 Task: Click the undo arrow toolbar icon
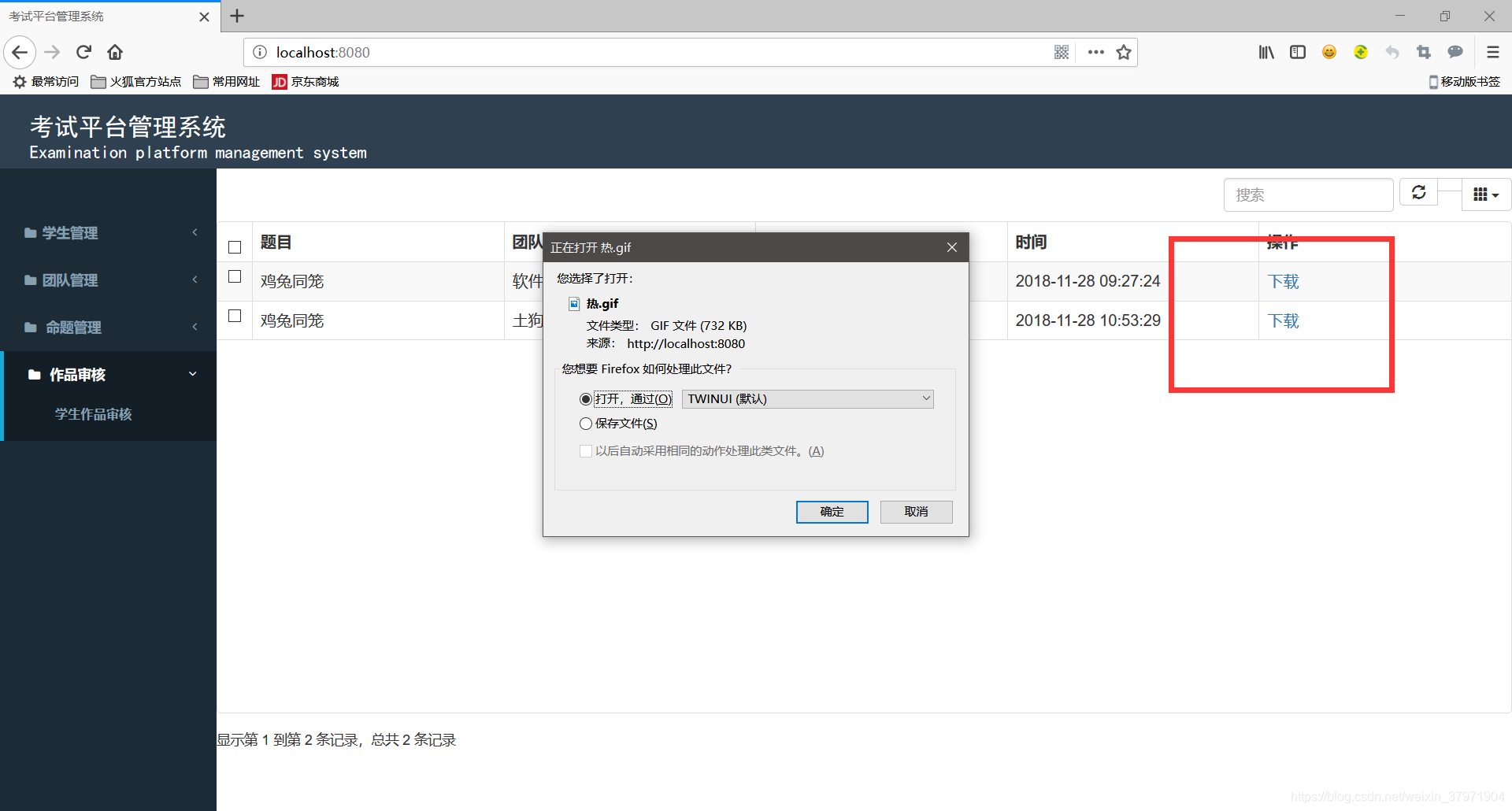[x=1392, y=53]
